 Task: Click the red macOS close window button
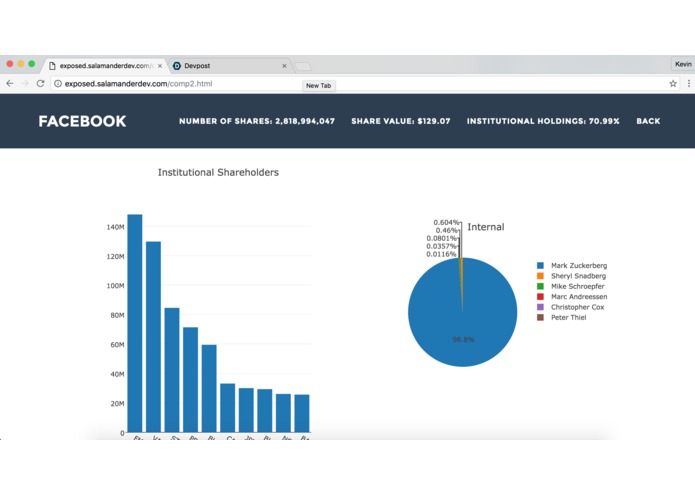[10, 64]
